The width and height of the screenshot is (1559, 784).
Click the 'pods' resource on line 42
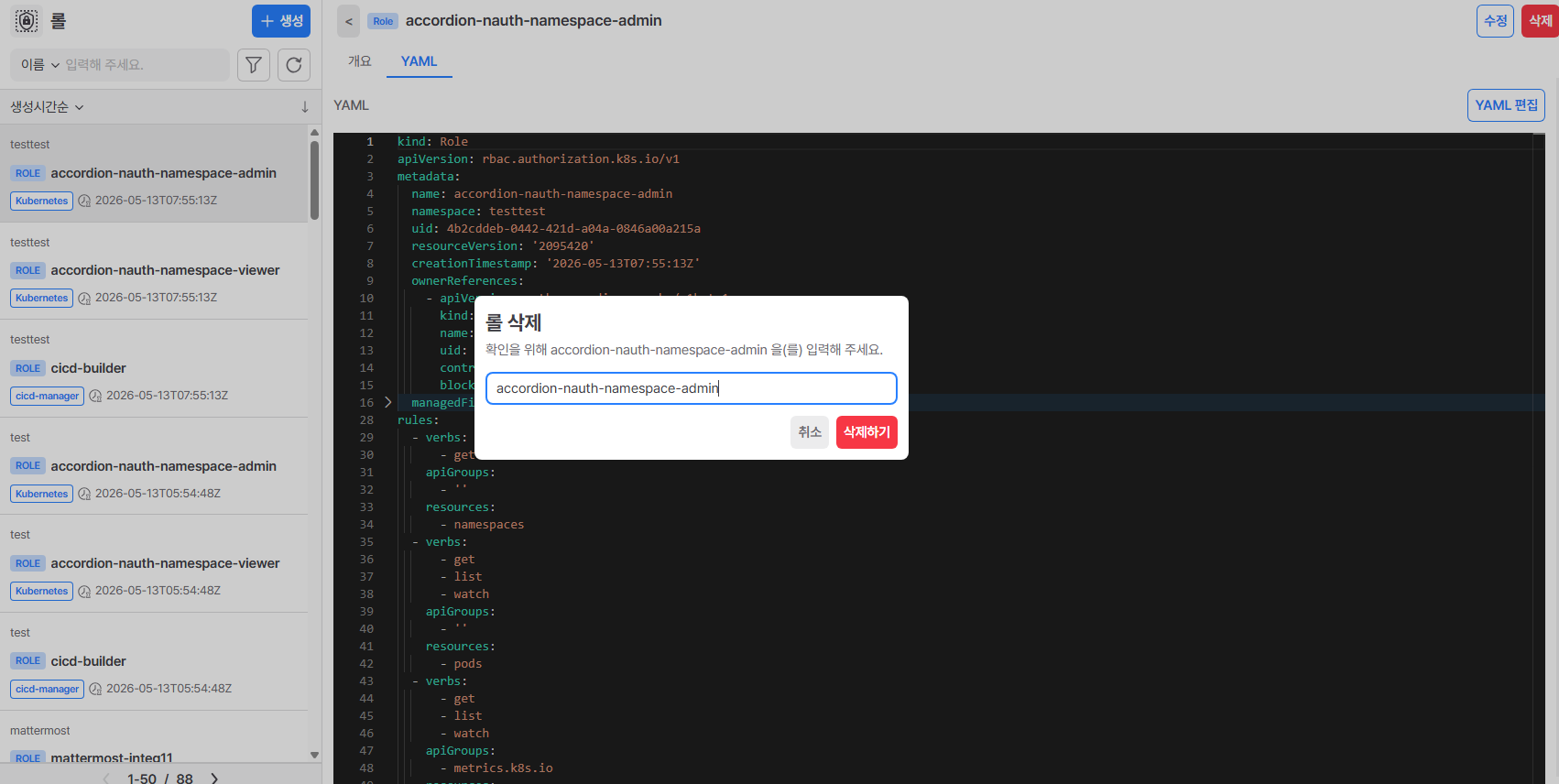[467, 664]
